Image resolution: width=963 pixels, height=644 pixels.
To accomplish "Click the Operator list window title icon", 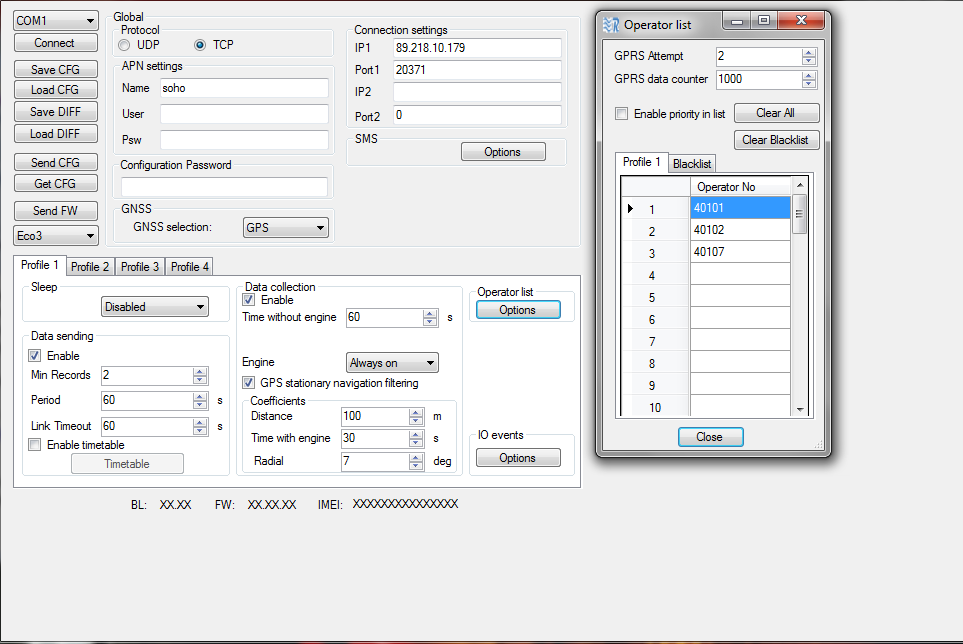I will point(611,25).
